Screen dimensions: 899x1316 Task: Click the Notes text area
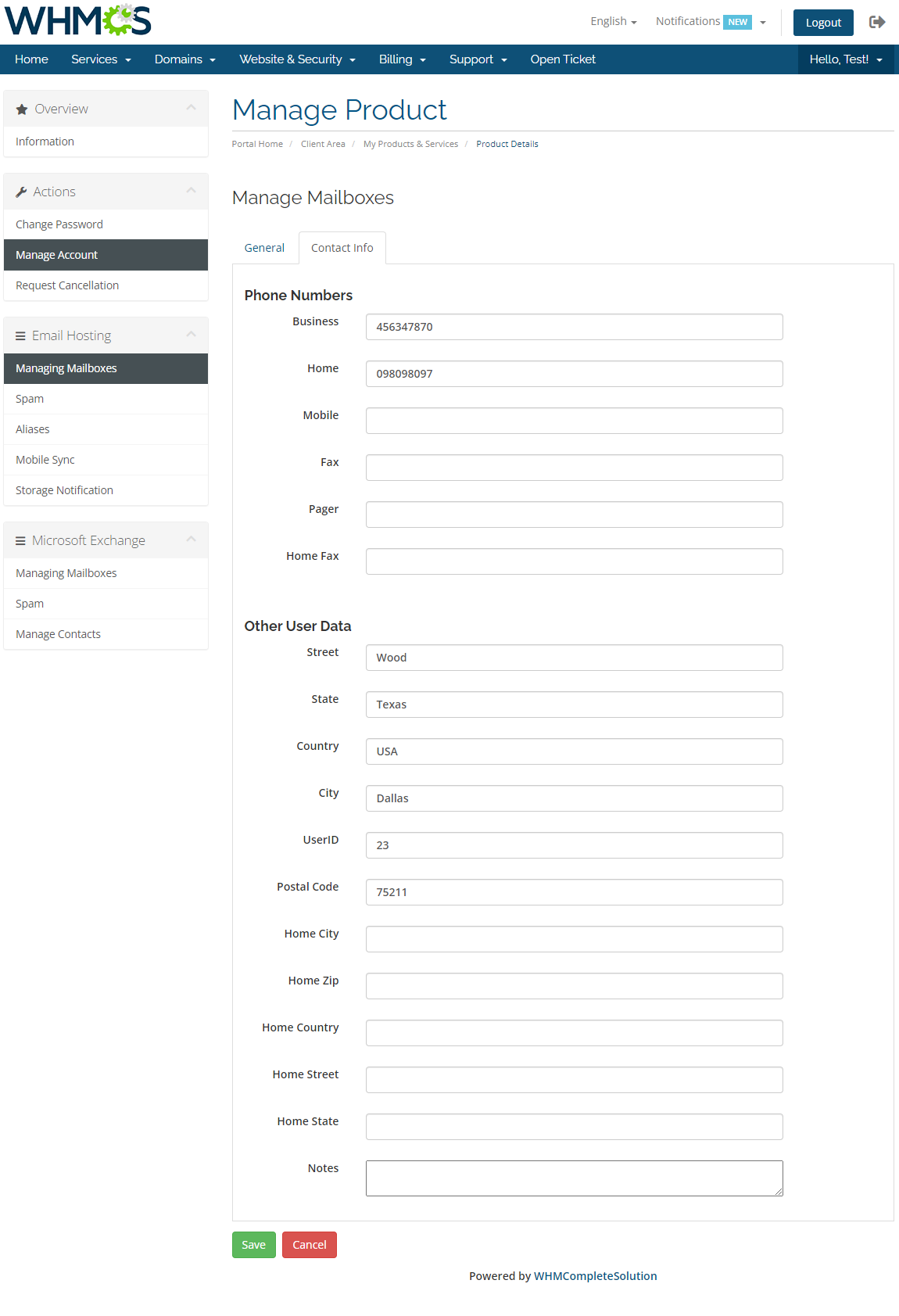574,1178
